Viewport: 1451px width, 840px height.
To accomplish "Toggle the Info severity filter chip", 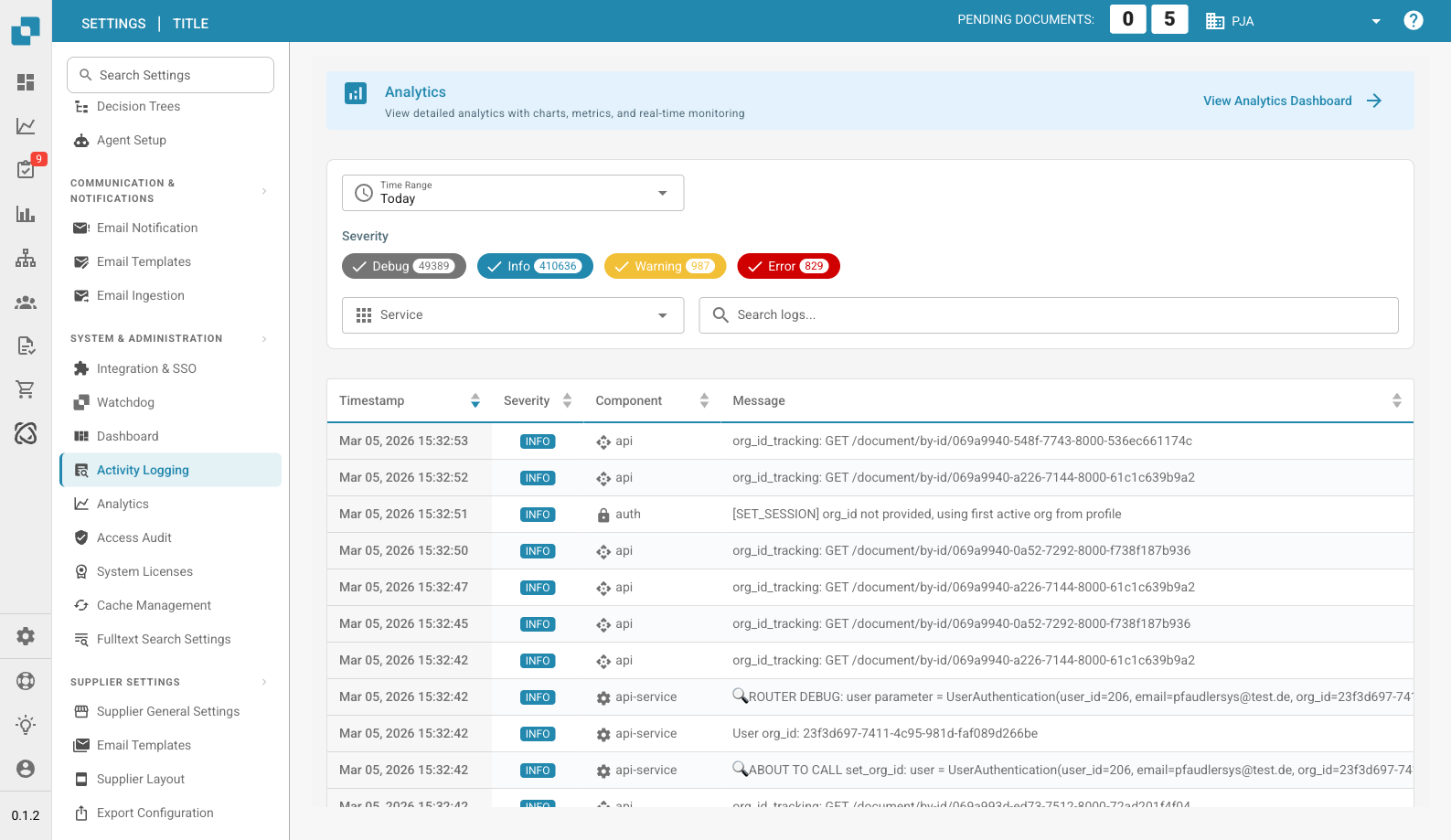I will pyautogui.click(x=535, y=266).
